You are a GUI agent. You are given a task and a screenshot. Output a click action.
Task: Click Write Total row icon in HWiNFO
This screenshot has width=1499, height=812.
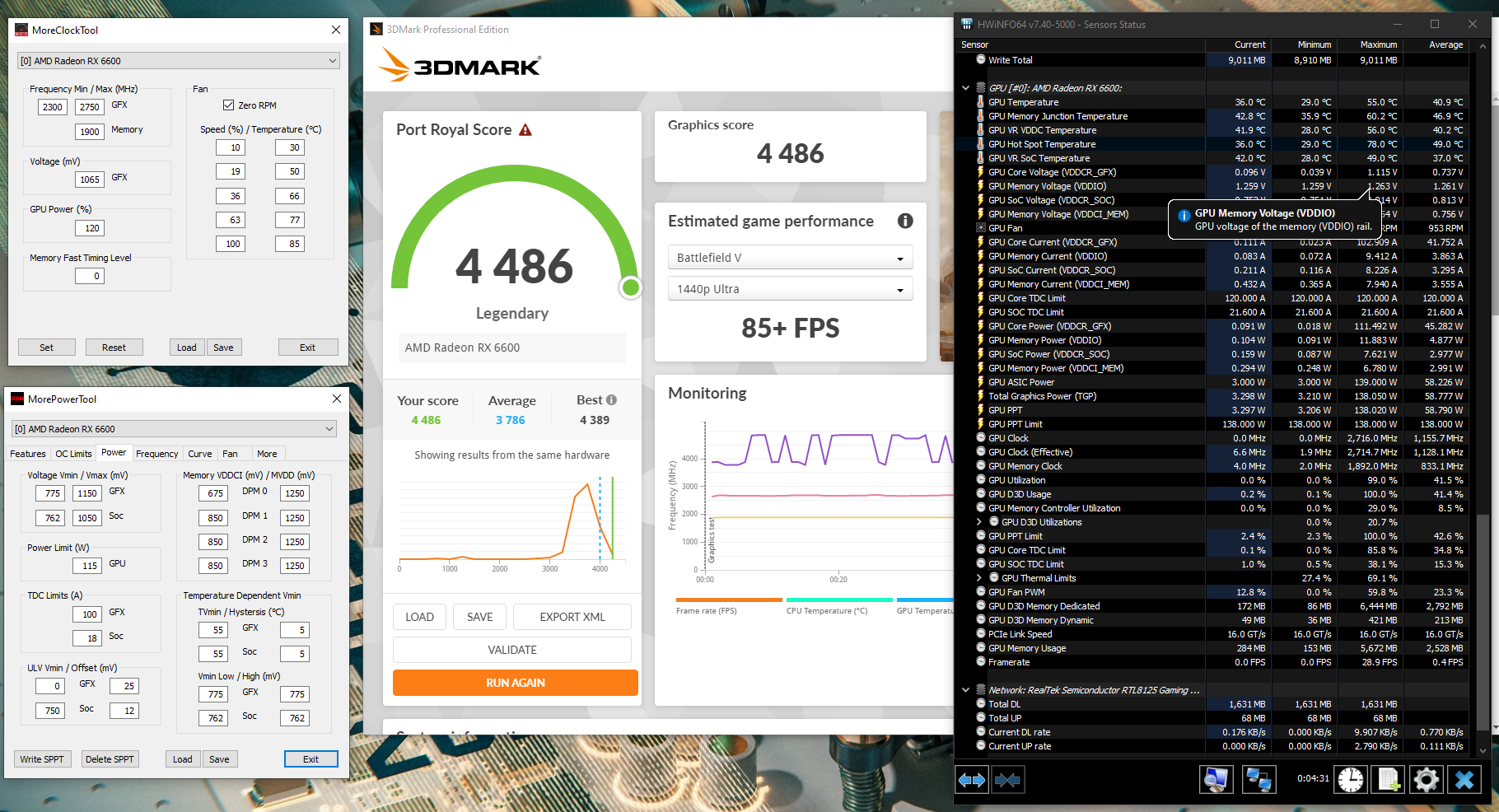981,60
